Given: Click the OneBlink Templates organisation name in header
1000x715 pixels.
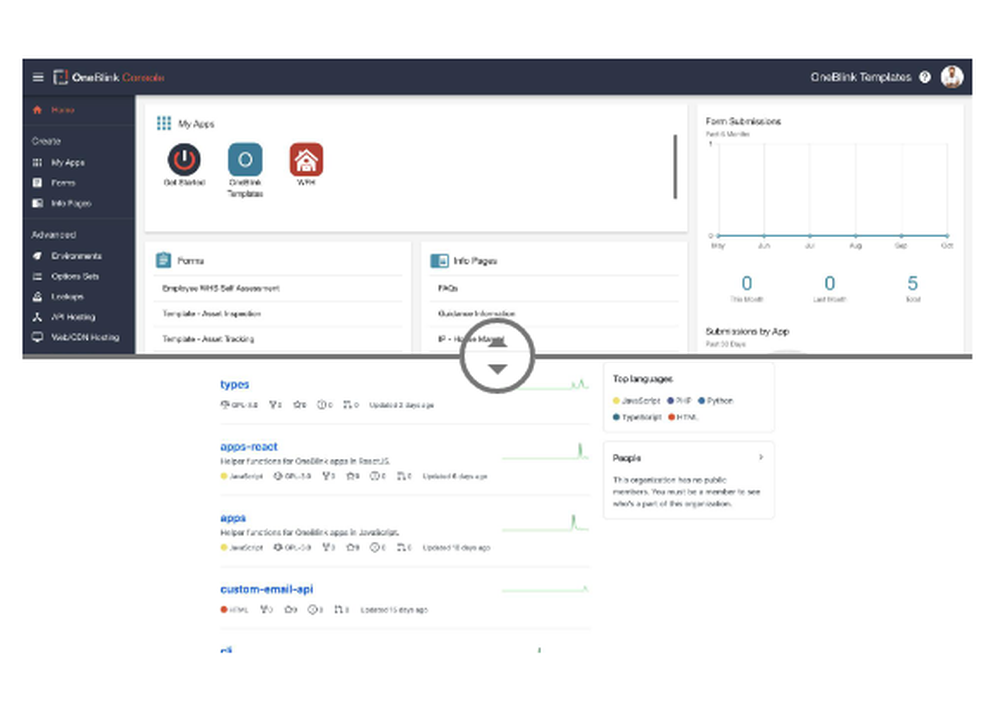Looking at the screenshot, I should pyautogui.click(x=861, y=77).
